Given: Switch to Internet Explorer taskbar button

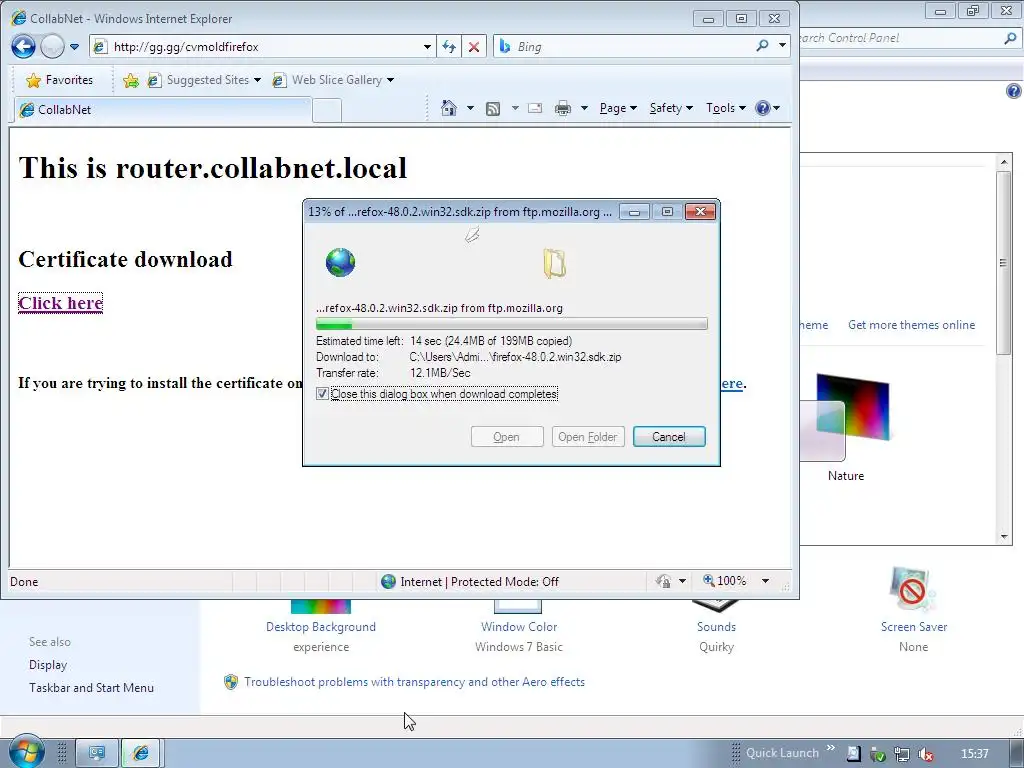Looking at the screenshot, I should point(140,753).
